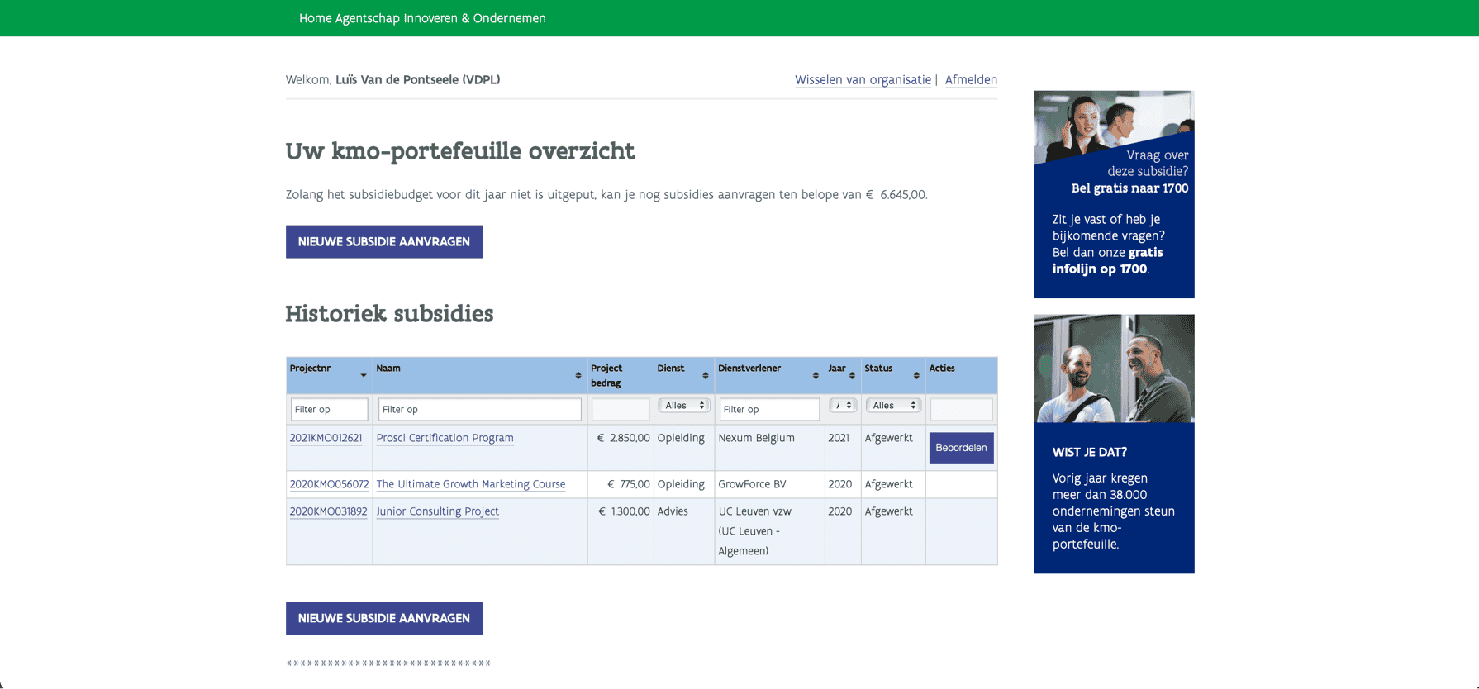
Task: Sort subsidies by Jaar header icon
Action: [x=852, y=375]
